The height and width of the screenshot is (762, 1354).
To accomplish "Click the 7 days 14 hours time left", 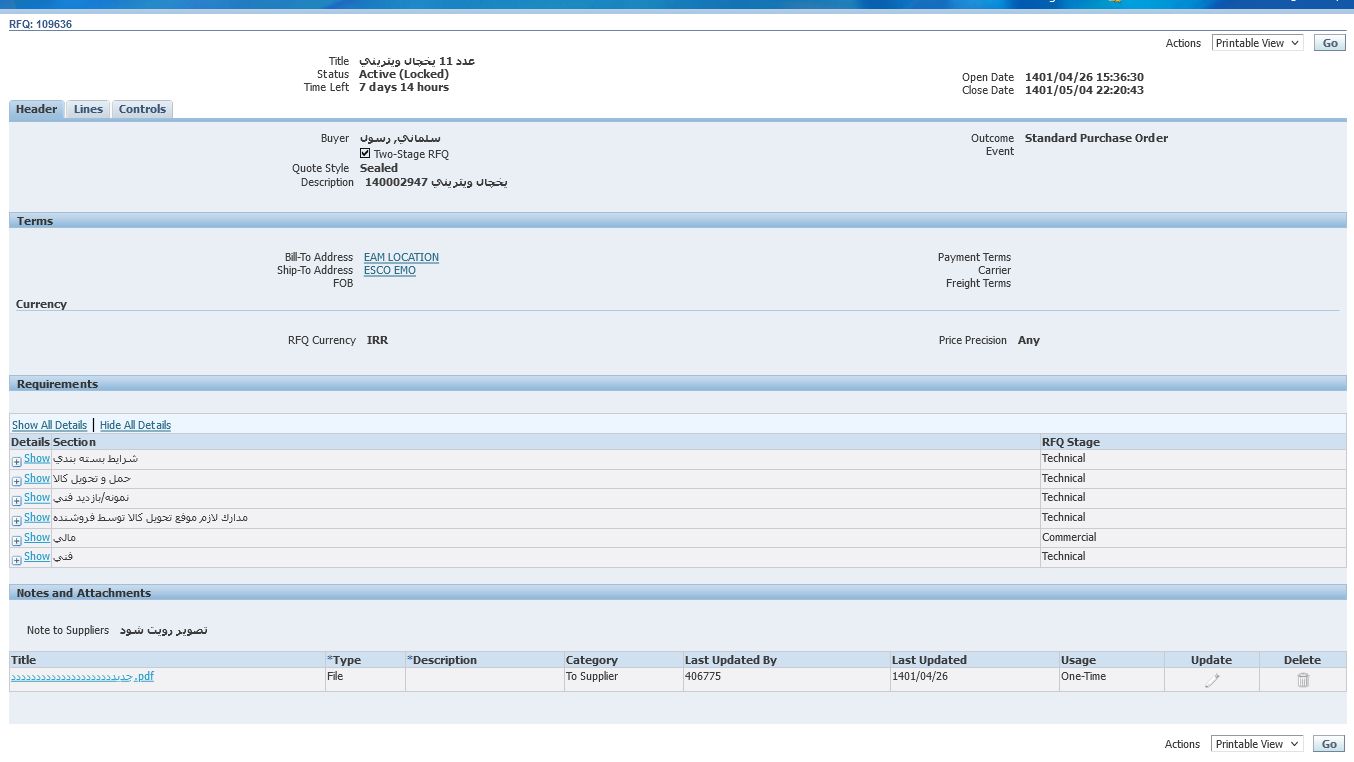I will point(404,87).
